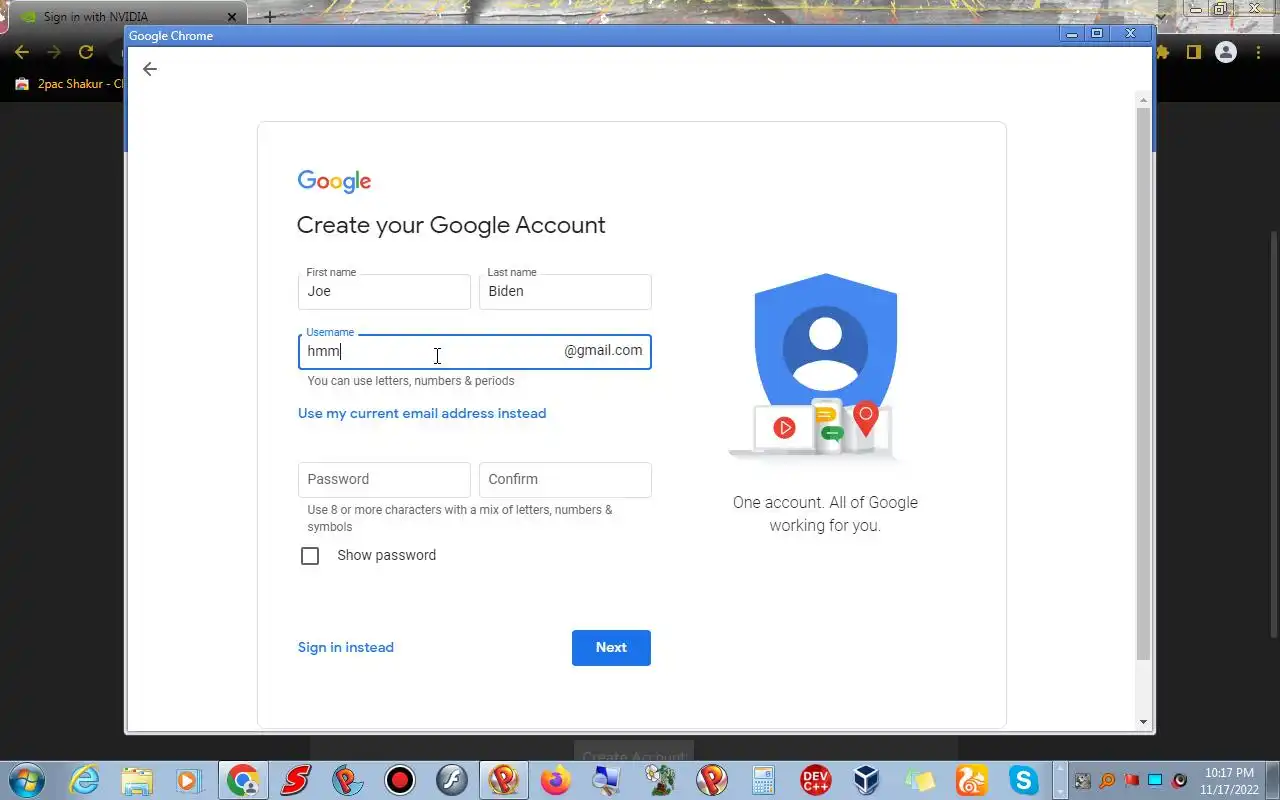Open the '2pac Shakur' bookmark
1280x800 pixels.
pos(70,84)
